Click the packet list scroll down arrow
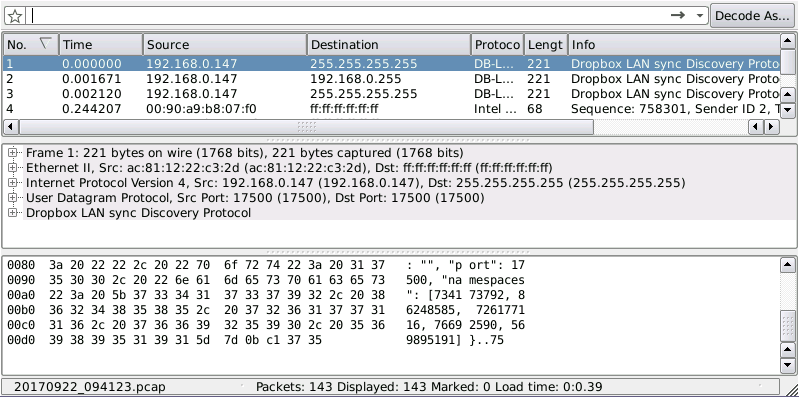The image size is (800, 398). [x=788, y=109]
